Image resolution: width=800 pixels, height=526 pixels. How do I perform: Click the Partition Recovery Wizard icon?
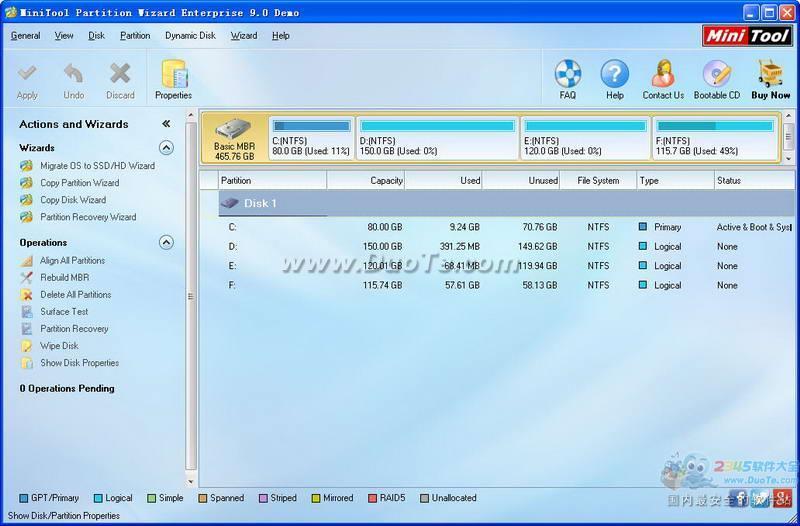[27, 217]
